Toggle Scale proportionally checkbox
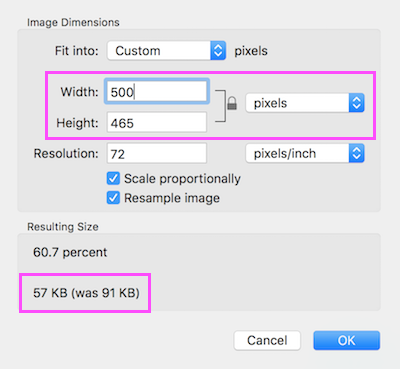This screenshot has width=400, height=369. 113,178
